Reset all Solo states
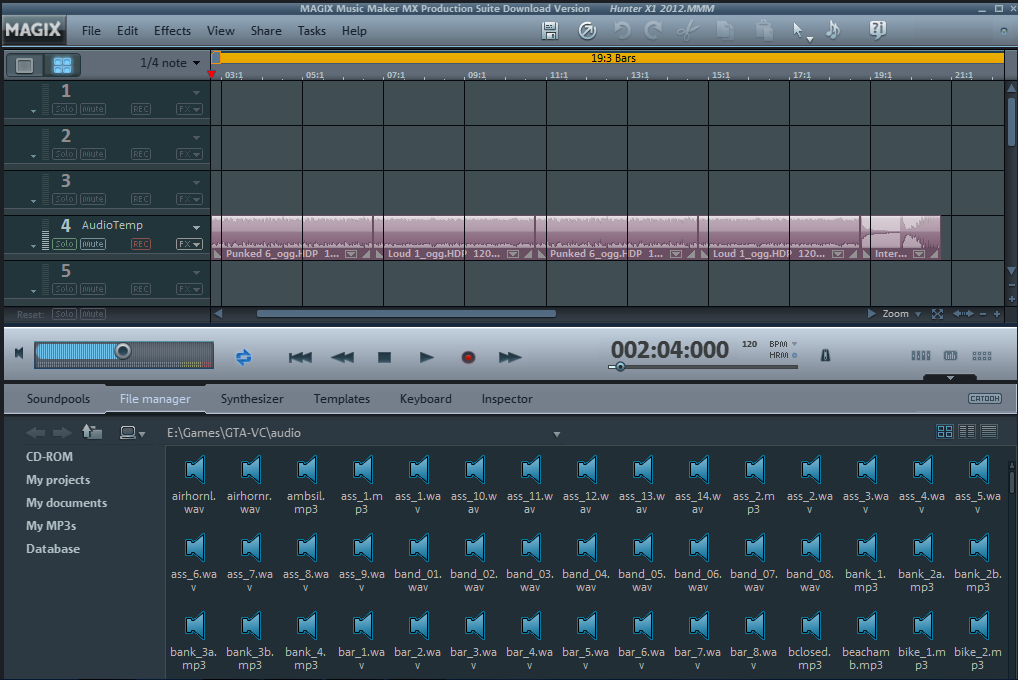The image size is (1018, 680). pos(64,314)
